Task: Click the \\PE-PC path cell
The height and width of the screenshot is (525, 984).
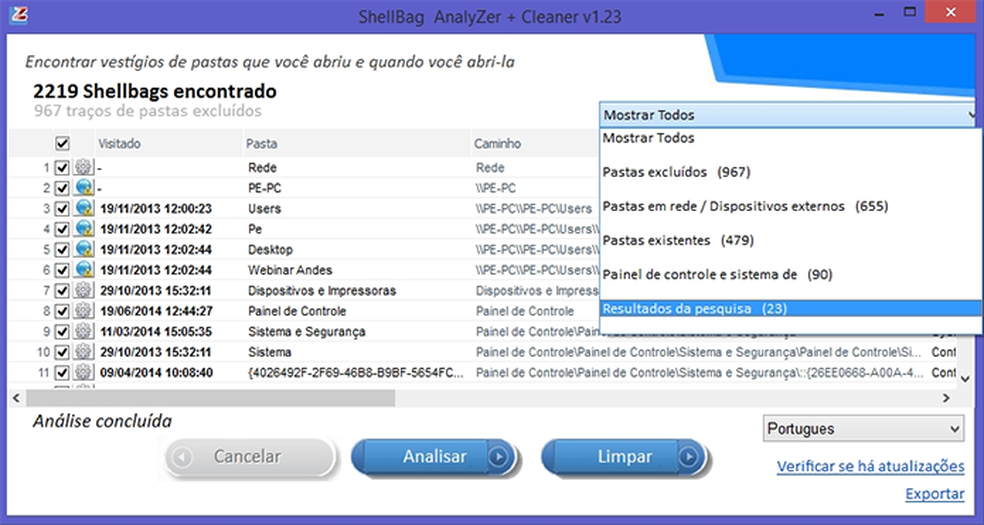Action: click(495, 188)
